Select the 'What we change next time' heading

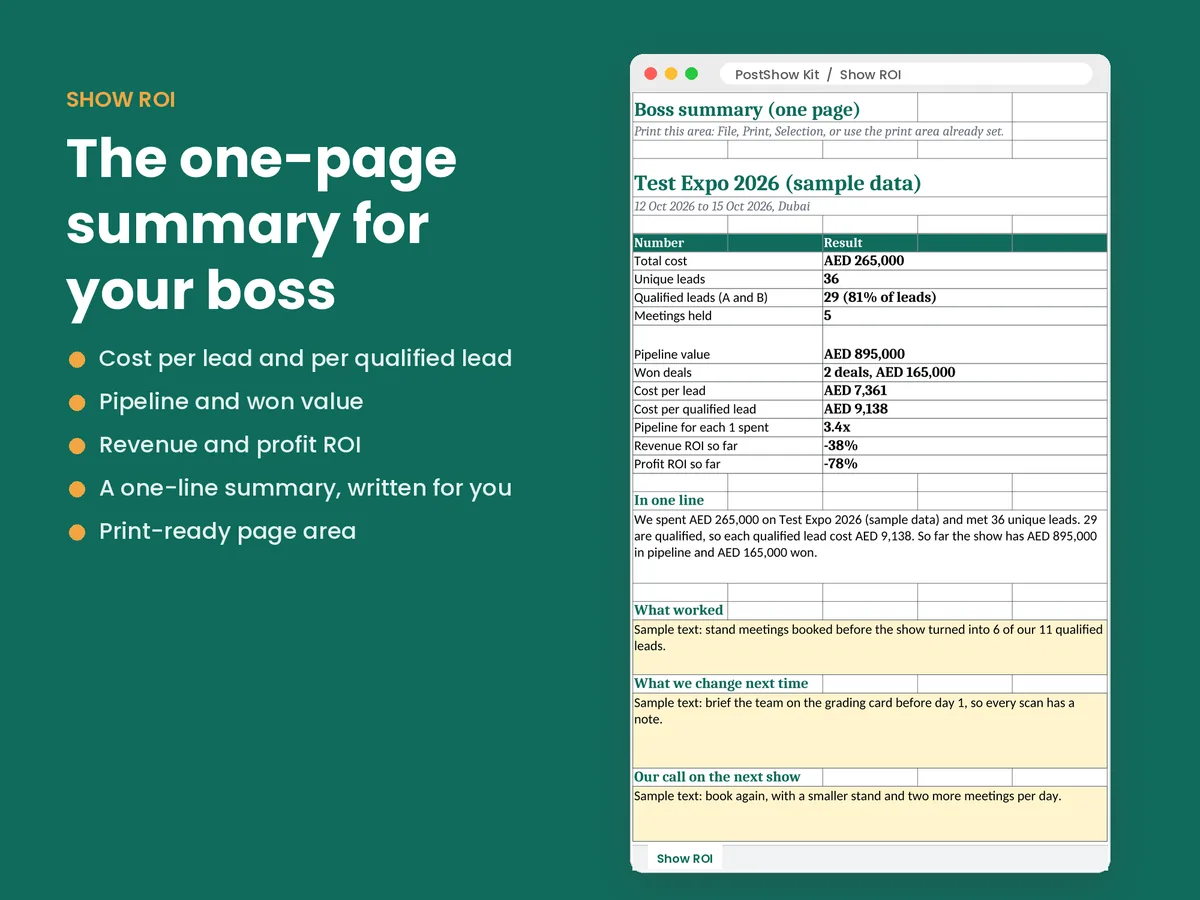[x=727, y=683]
